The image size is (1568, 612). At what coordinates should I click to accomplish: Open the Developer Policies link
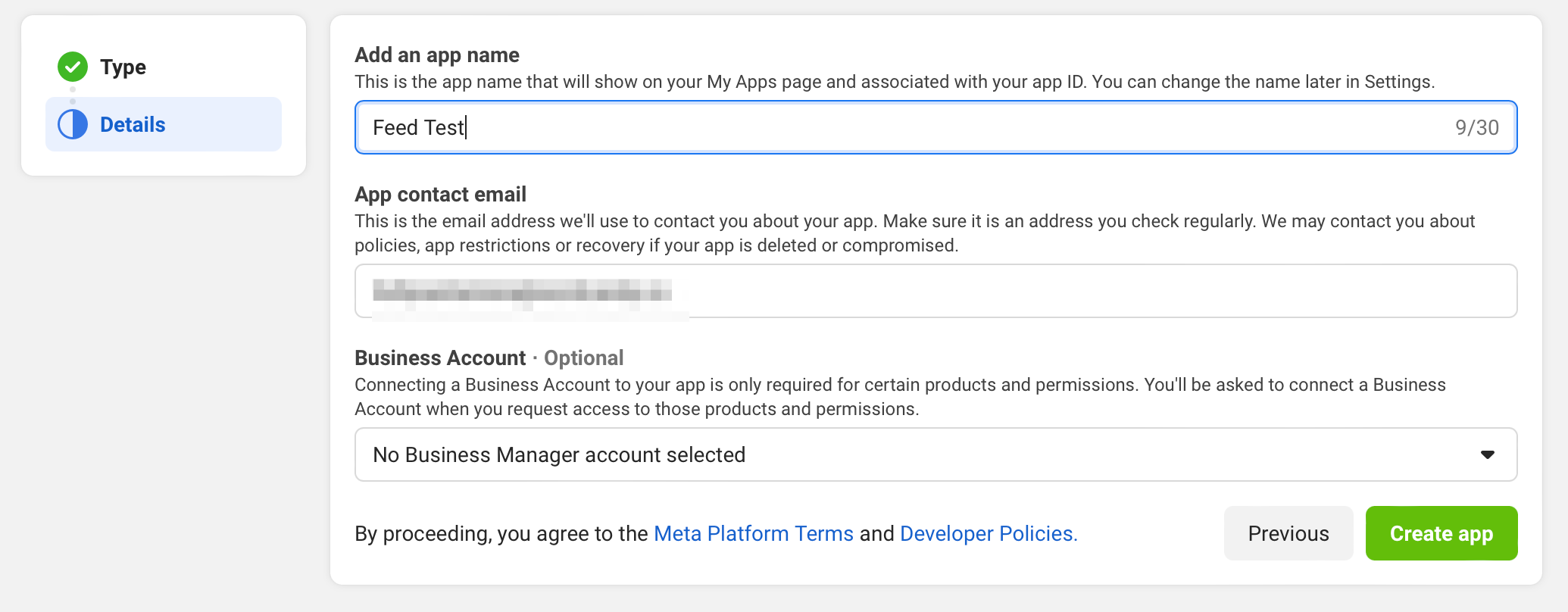(988, 533)
